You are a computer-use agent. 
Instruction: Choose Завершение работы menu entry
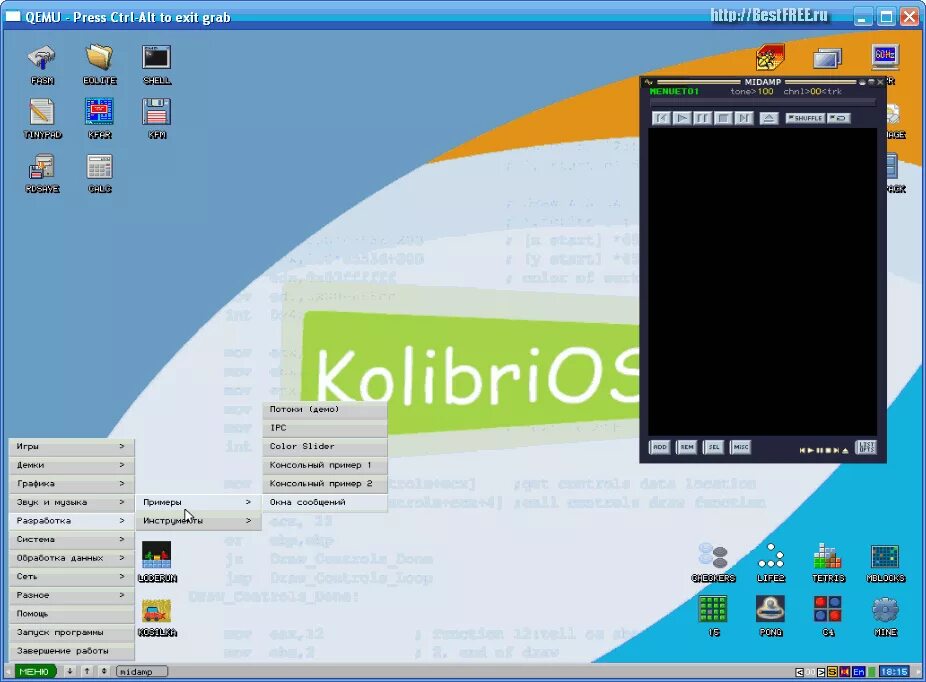pos(71,651)
